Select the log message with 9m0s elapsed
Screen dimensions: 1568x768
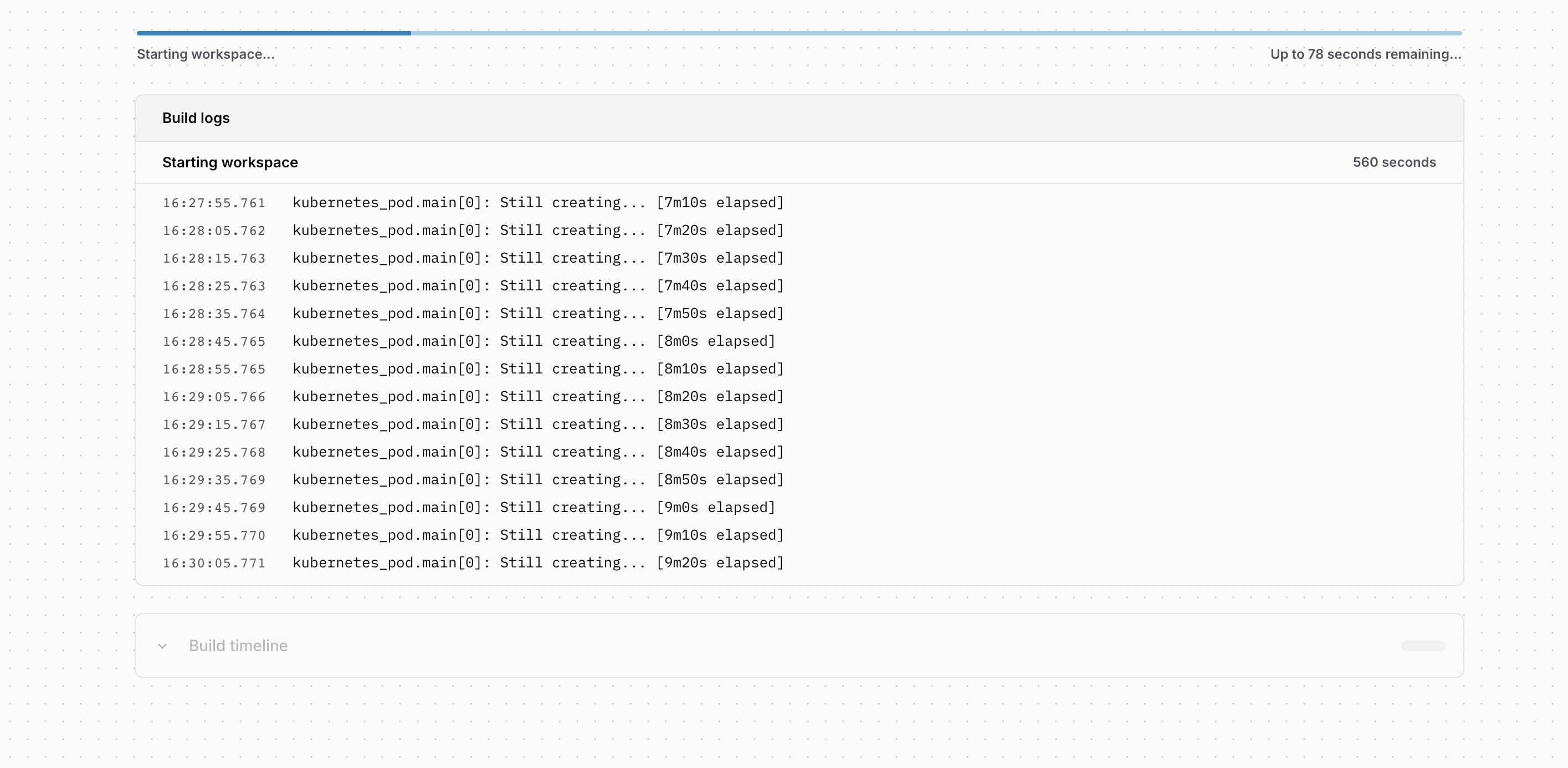533,508
